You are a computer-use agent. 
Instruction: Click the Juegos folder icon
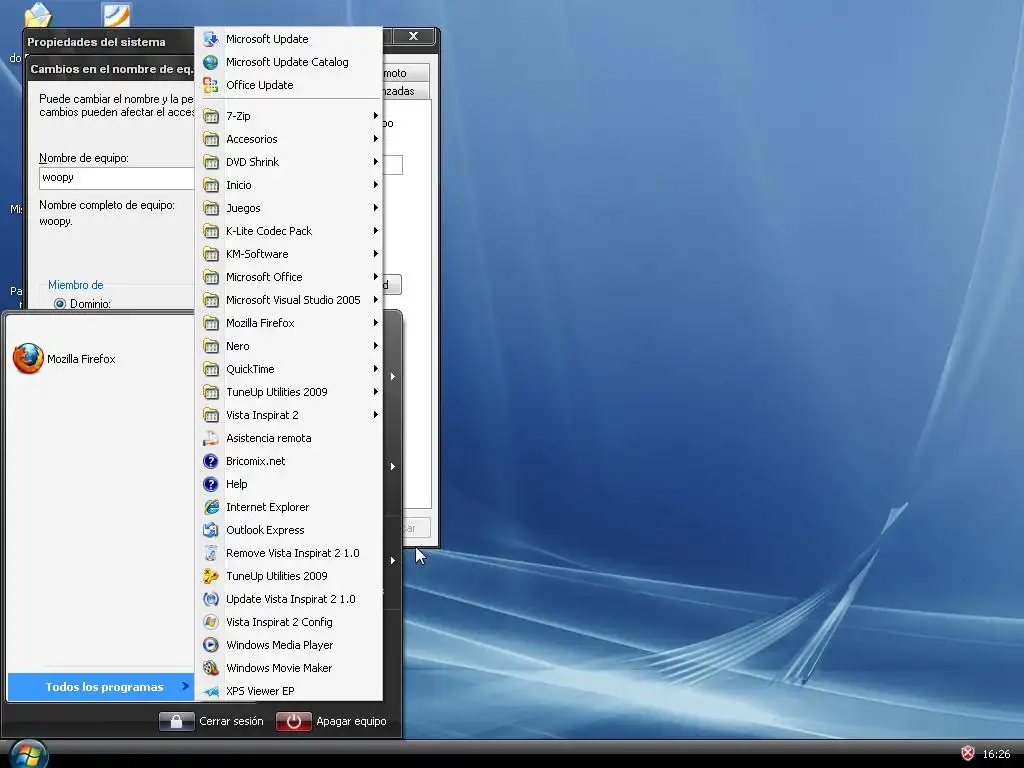click(210, 208)
